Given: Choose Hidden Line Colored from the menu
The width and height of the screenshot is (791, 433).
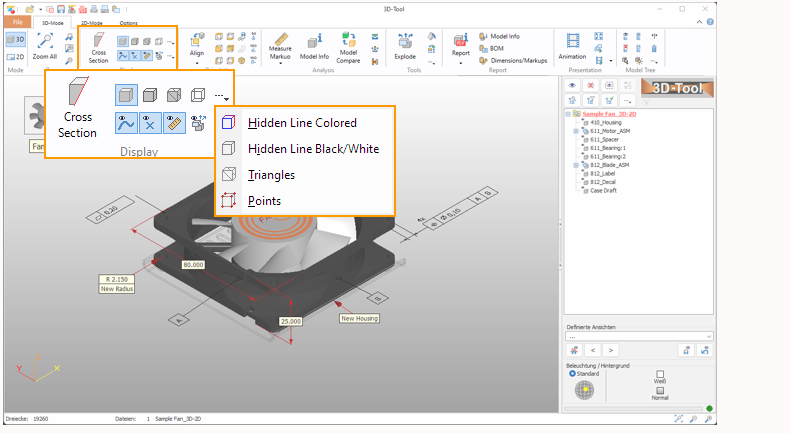Looking at the screenshot, I should pyautogui.click(x=302, y=123).
